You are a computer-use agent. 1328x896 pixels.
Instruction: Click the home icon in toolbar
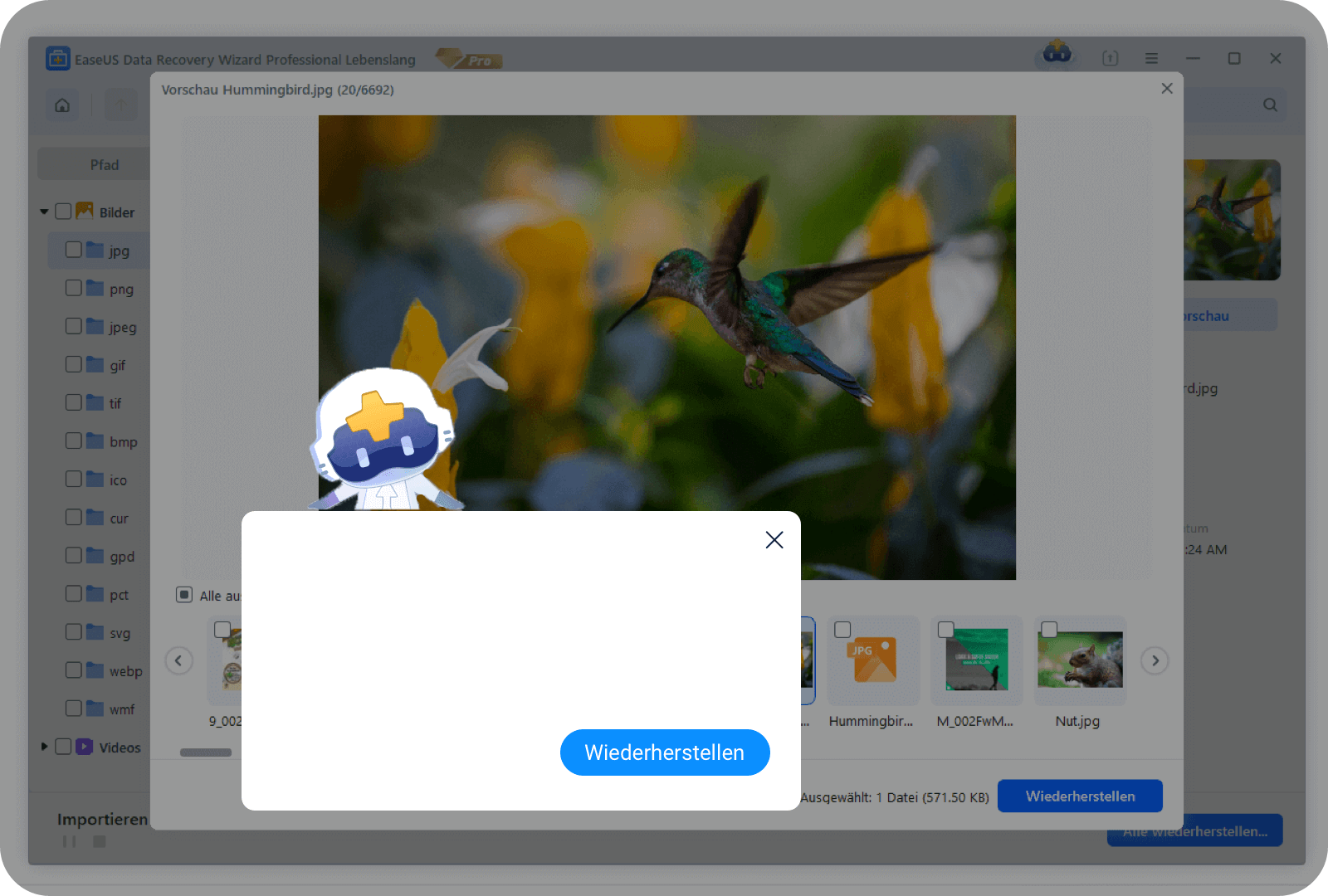(x=62, y=105)
